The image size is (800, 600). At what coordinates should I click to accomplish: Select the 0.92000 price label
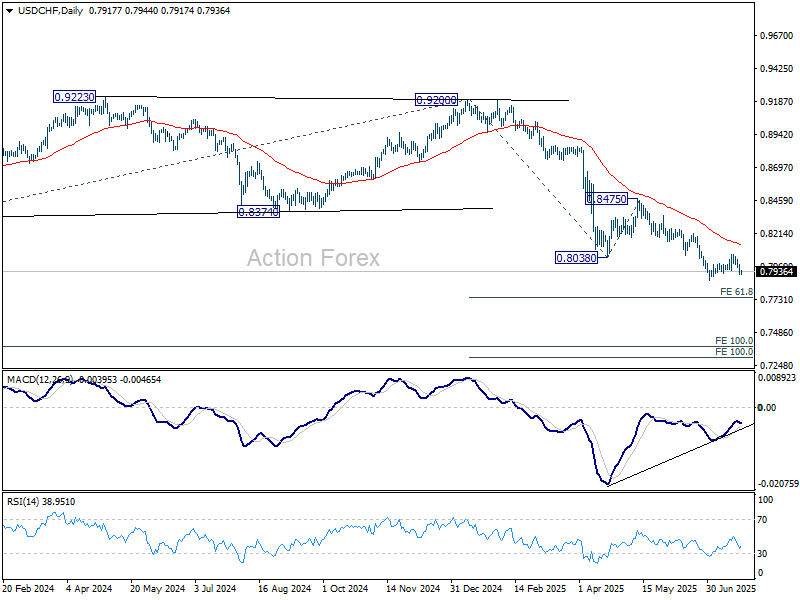pyautogui.click(x=436, y=100)
